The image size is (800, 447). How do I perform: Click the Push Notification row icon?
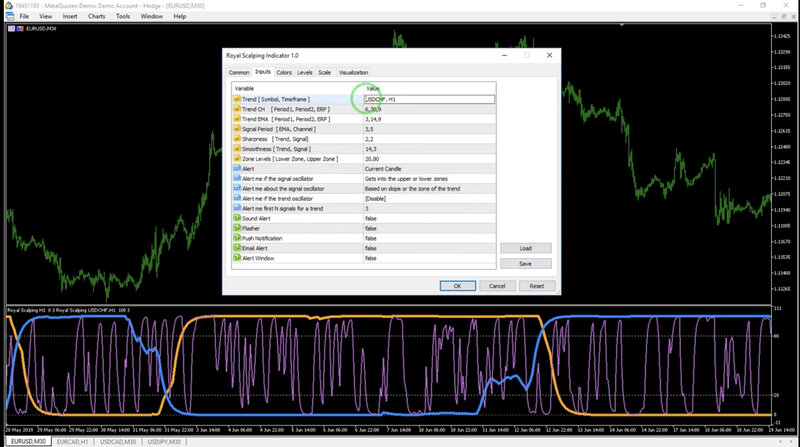coord(237,238)
